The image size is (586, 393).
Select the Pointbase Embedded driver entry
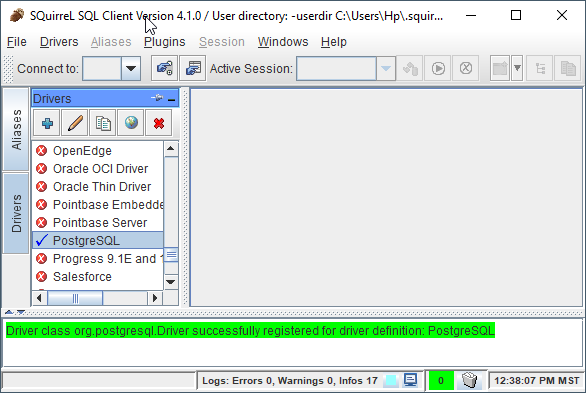[98, 204]
